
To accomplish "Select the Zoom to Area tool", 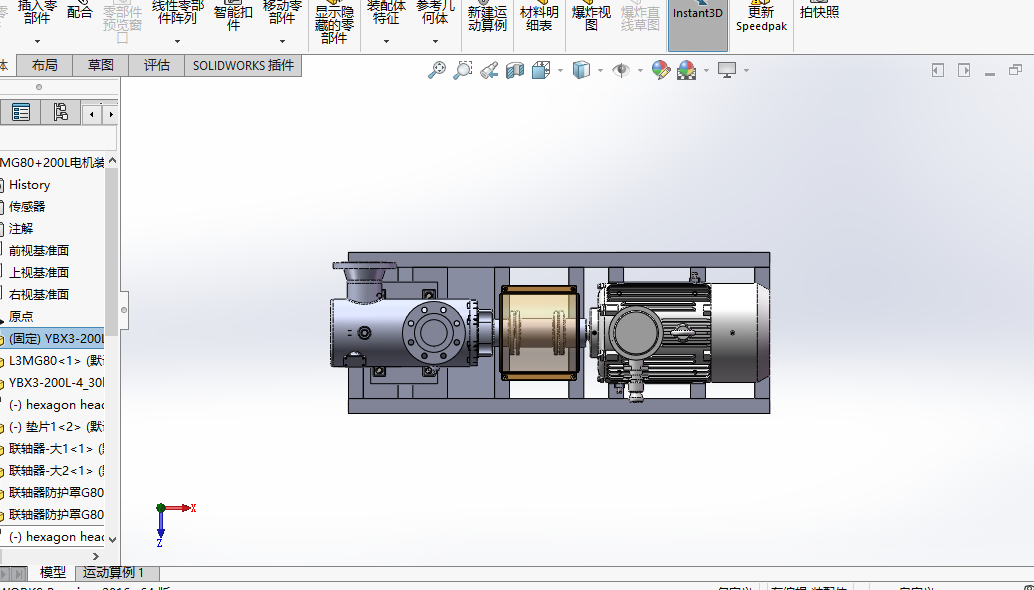I will pyautogui.click(x=462, y=70).
